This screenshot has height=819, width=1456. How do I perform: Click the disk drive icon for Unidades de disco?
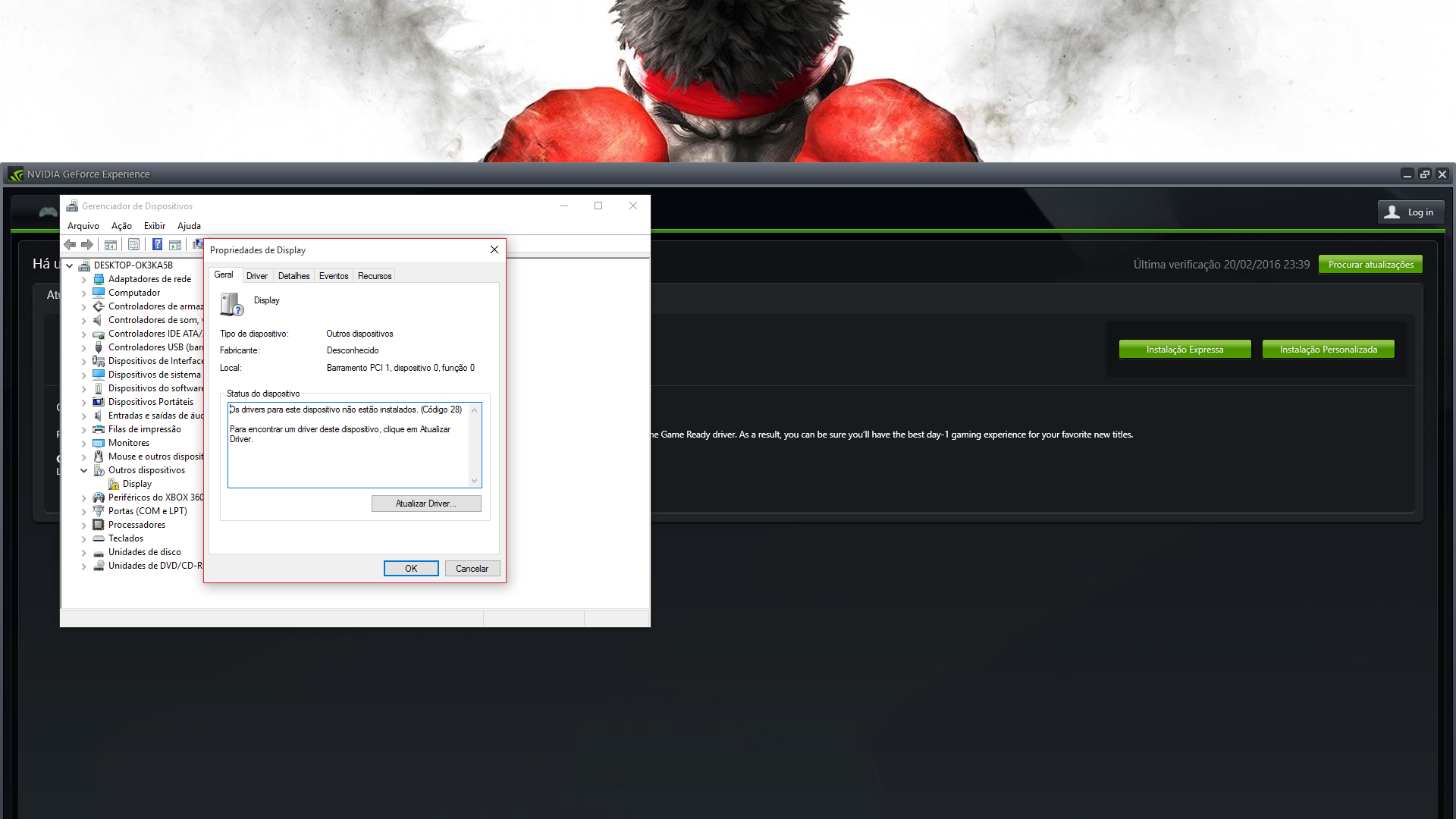(99, 552)
